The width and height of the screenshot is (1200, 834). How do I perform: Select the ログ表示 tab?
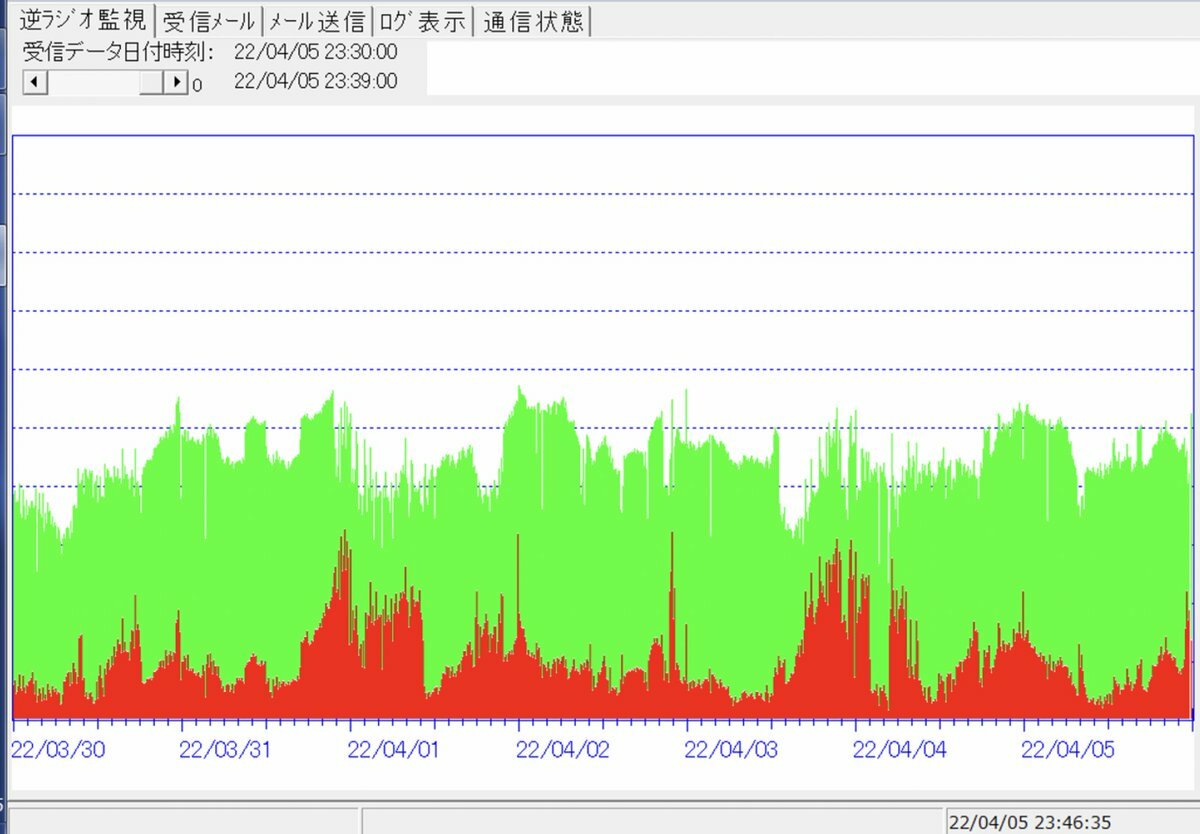(421, 21)
